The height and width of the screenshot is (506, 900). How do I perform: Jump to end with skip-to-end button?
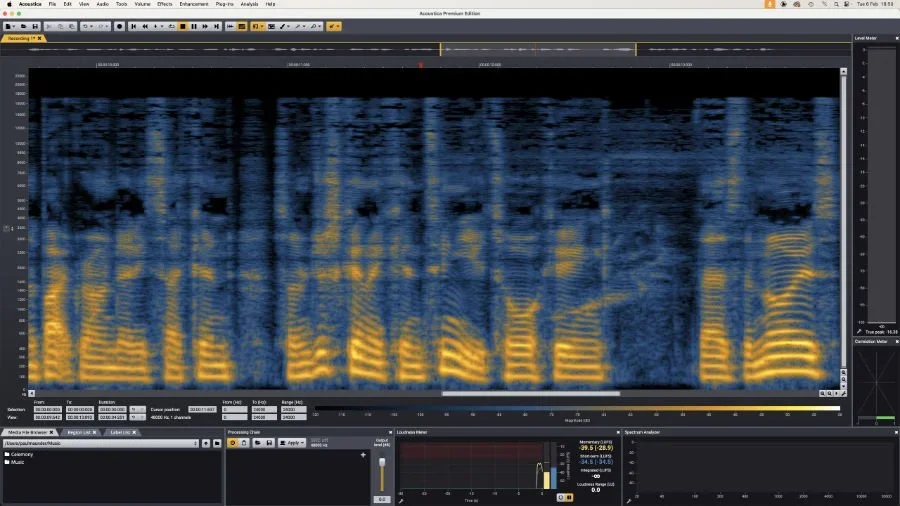[x=216, y=26]
